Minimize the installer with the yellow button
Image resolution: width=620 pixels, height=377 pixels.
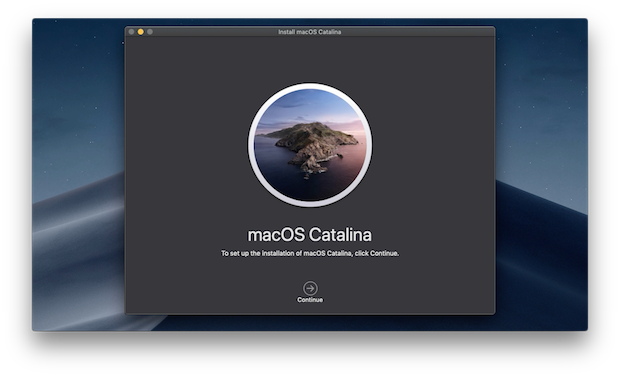141,32
